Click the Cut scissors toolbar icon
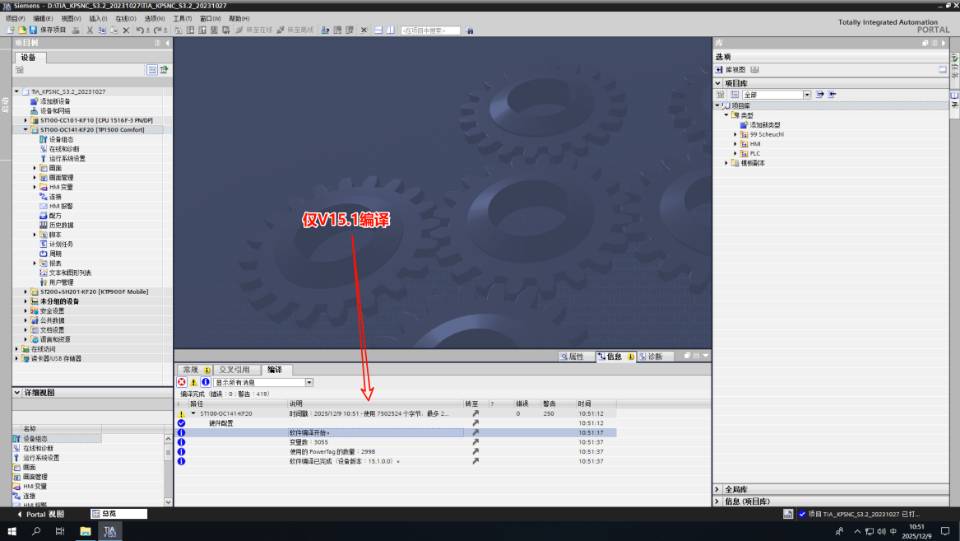The image size is (960, 541). click(89, 30)
